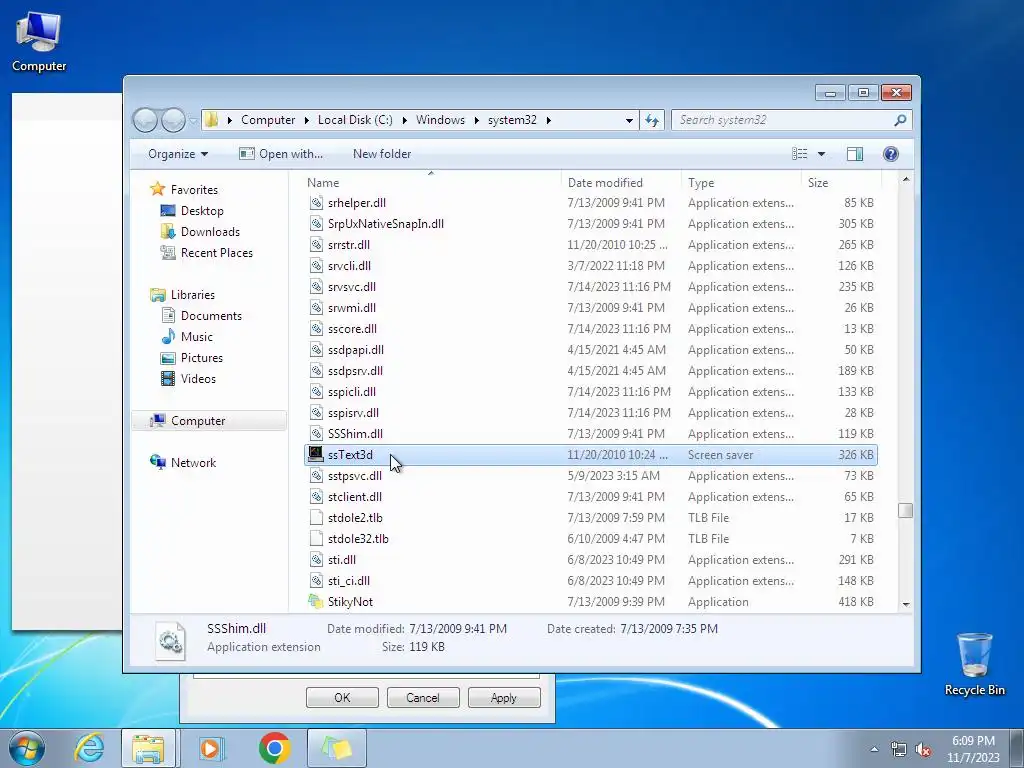This screenshot has width=1024, height=768.
Task: Select the ssText3d screen saver icon
Action: 316,455
